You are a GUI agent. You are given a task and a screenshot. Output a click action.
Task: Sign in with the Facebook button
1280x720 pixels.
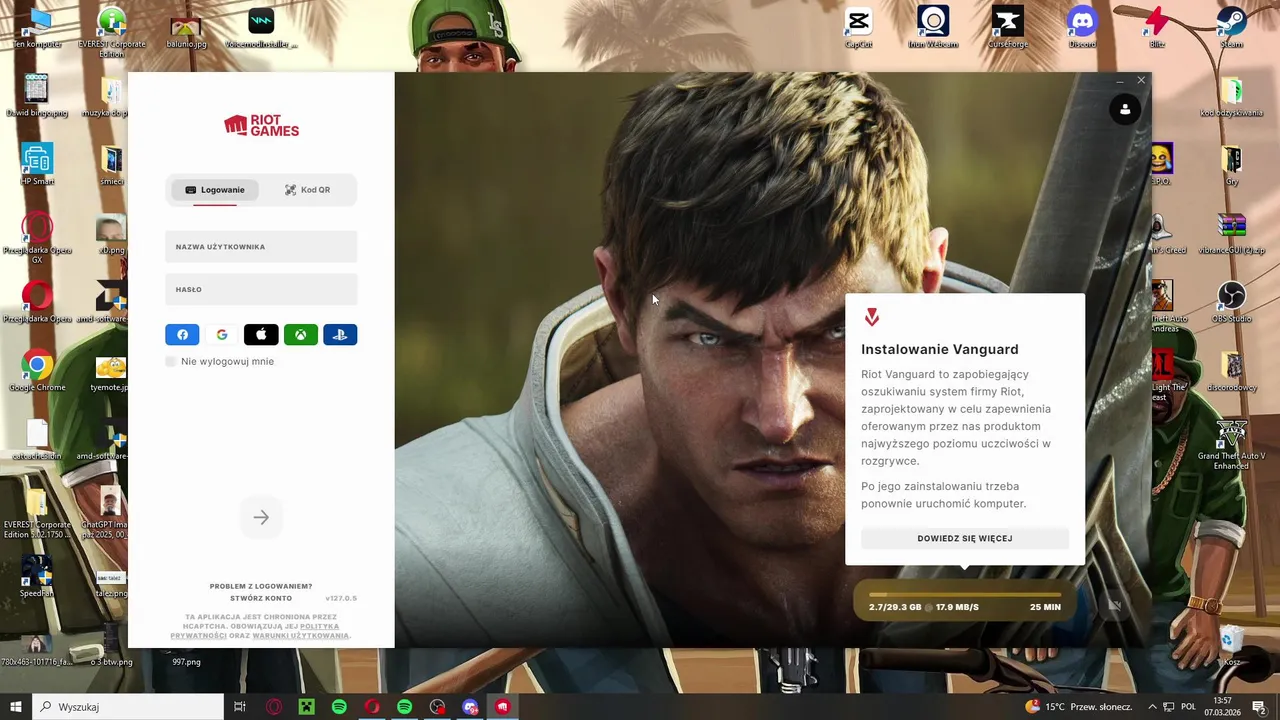click(x=182, y=335)
